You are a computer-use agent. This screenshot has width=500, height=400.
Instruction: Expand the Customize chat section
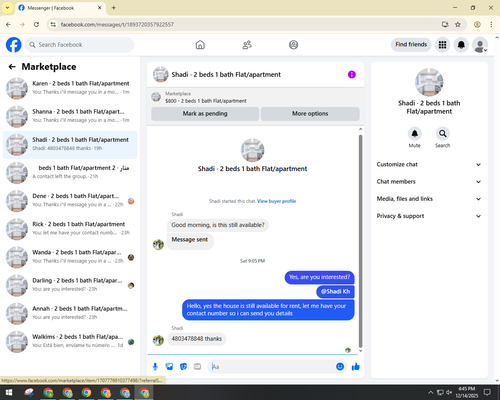(429, 164)
